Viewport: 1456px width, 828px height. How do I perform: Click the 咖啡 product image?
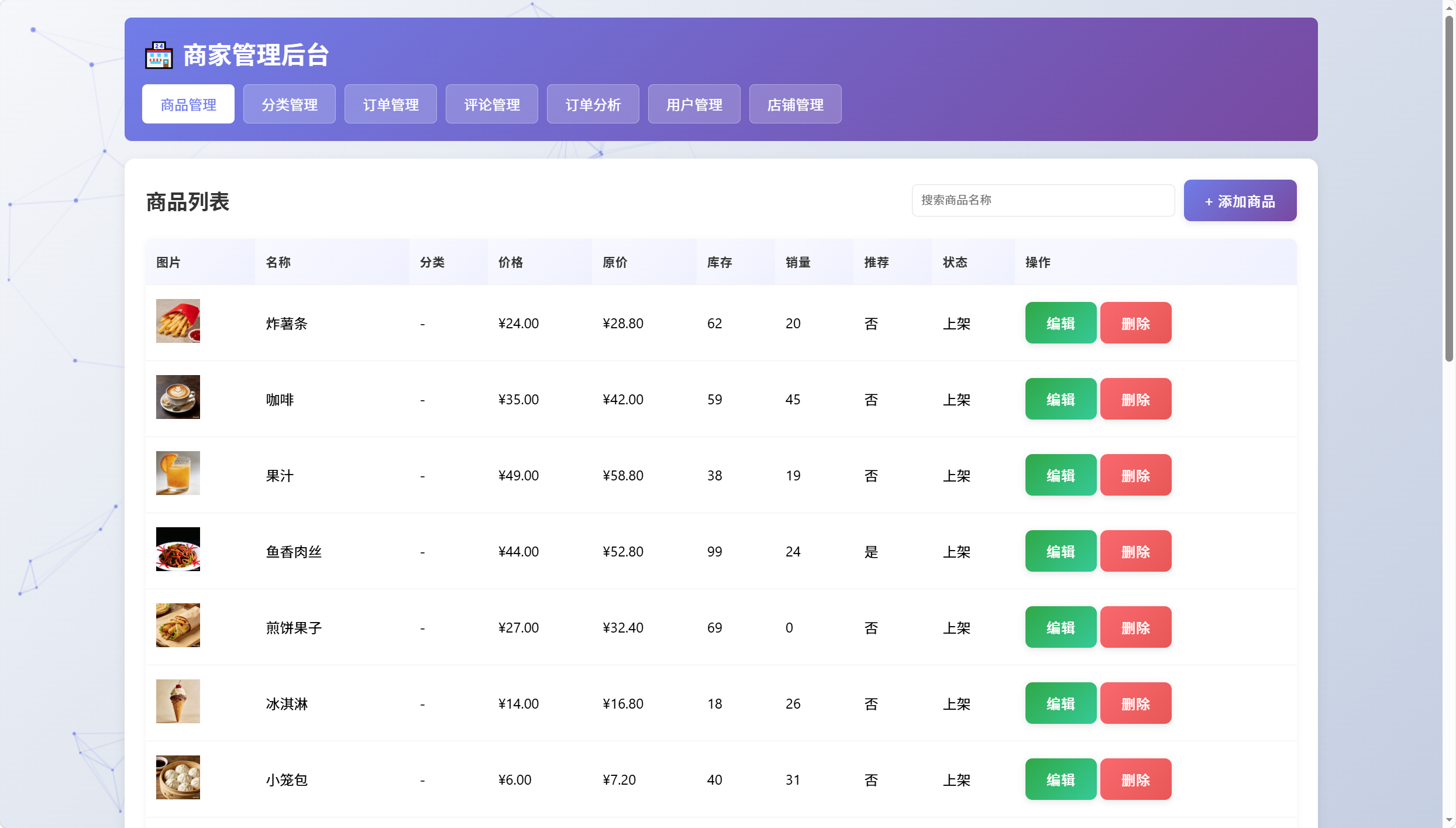[x=178, y=397]
